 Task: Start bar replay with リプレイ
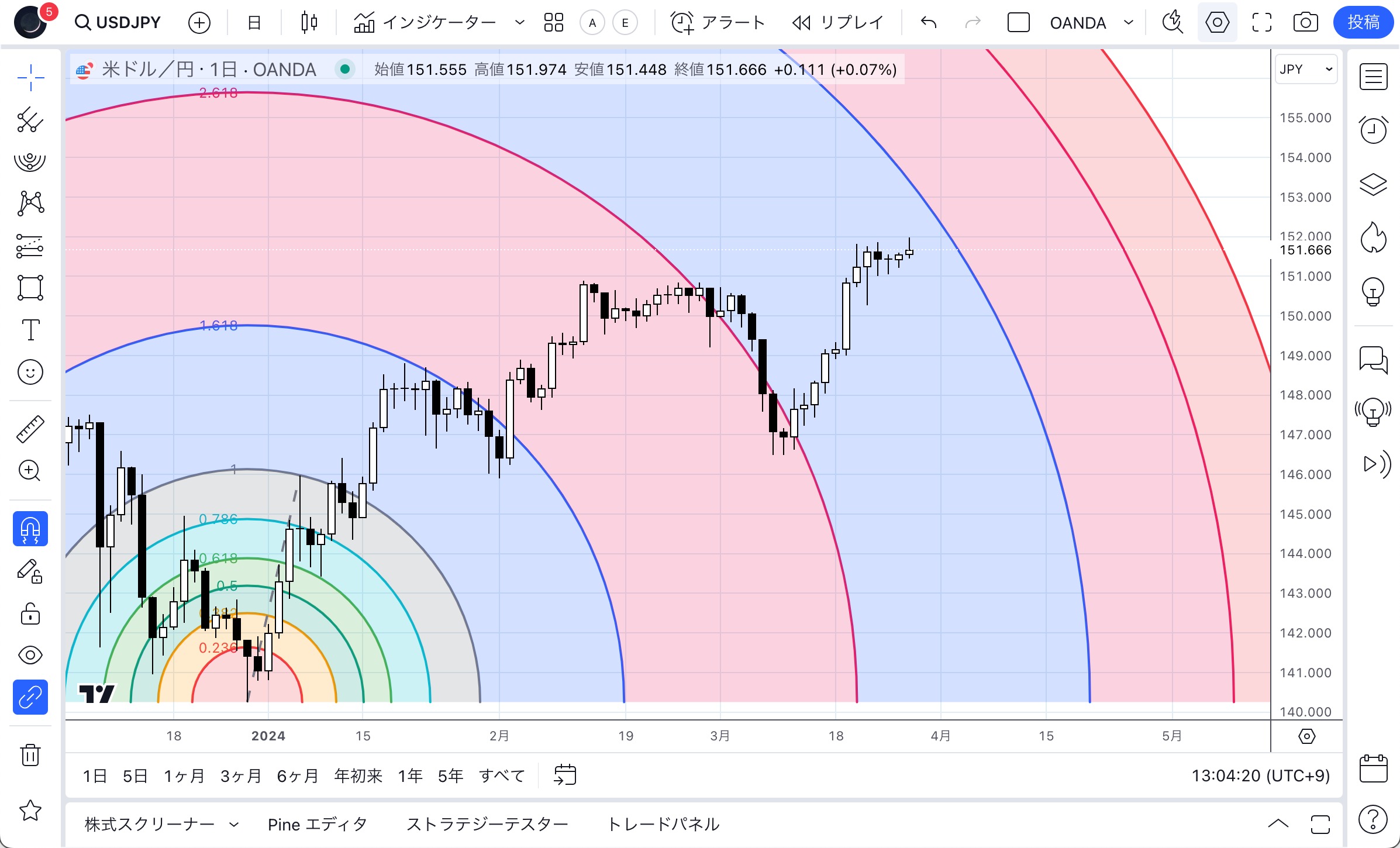[x=837, y=23]
